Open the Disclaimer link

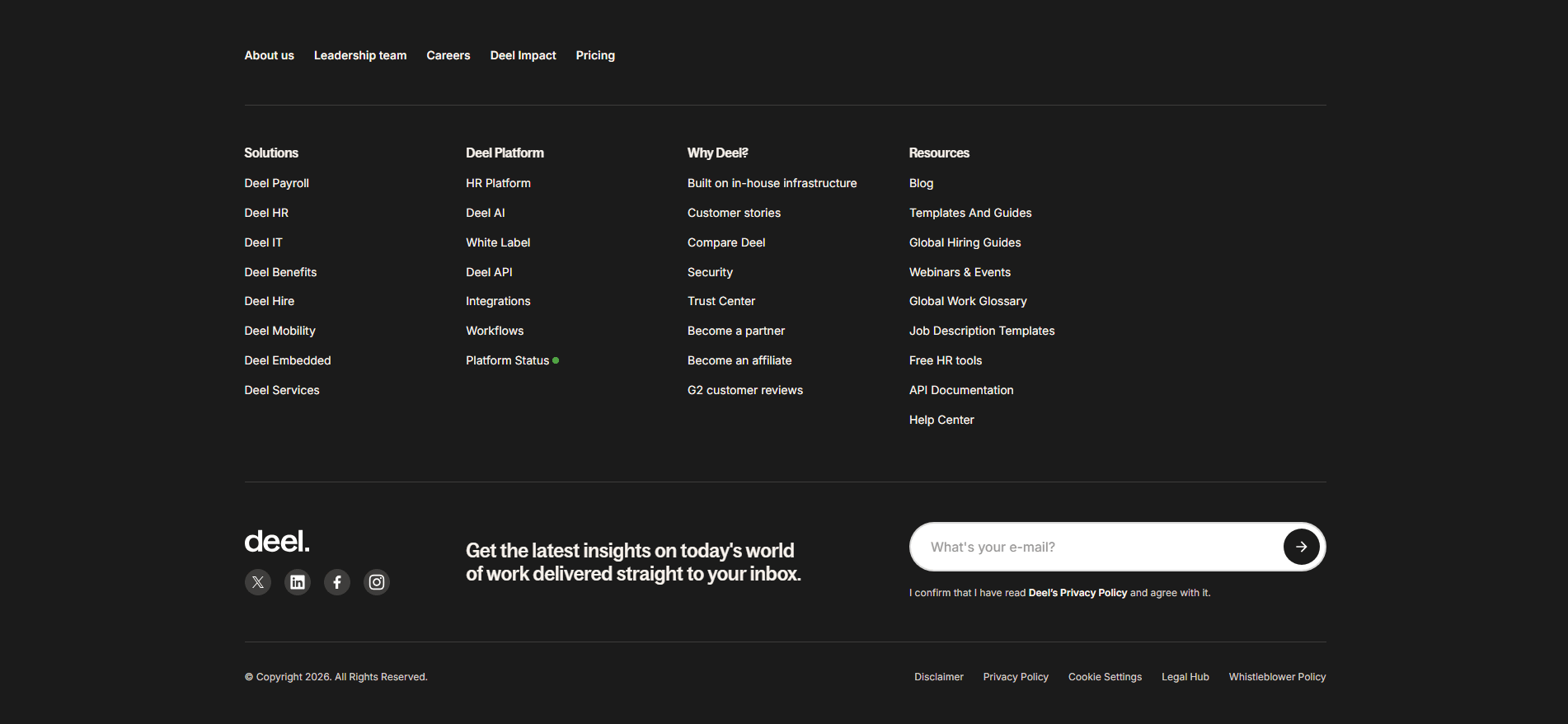tap(939, 677)
